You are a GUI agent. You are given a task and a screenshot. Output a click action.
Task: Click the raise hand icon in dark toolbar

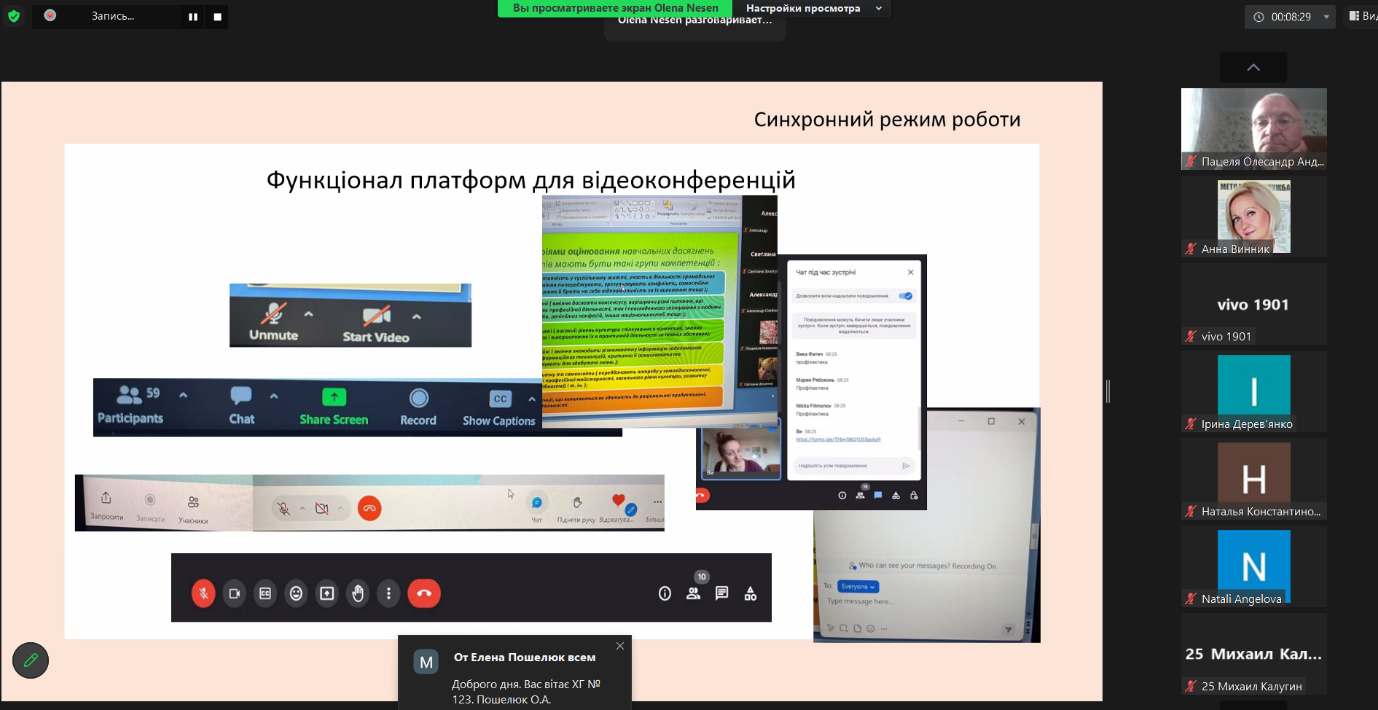tap(358, 593)
